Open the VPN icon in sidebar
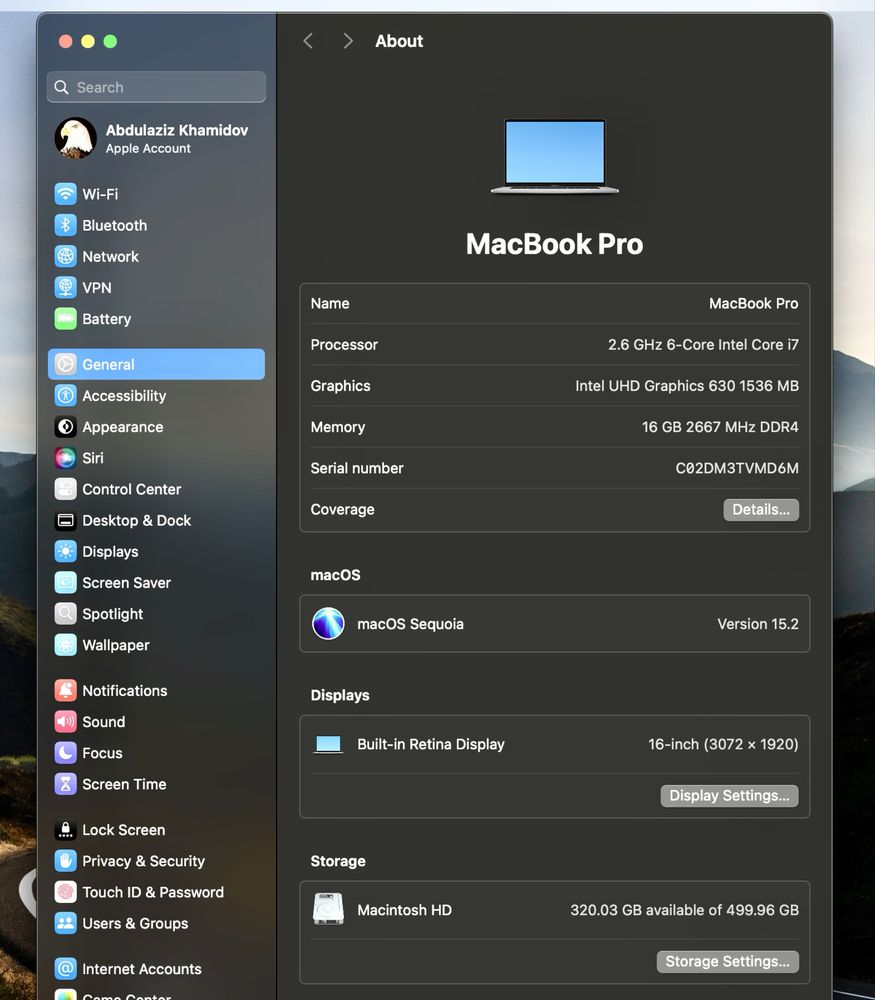The width and height of the screenshot is (875, 1000). coord(65,288)
